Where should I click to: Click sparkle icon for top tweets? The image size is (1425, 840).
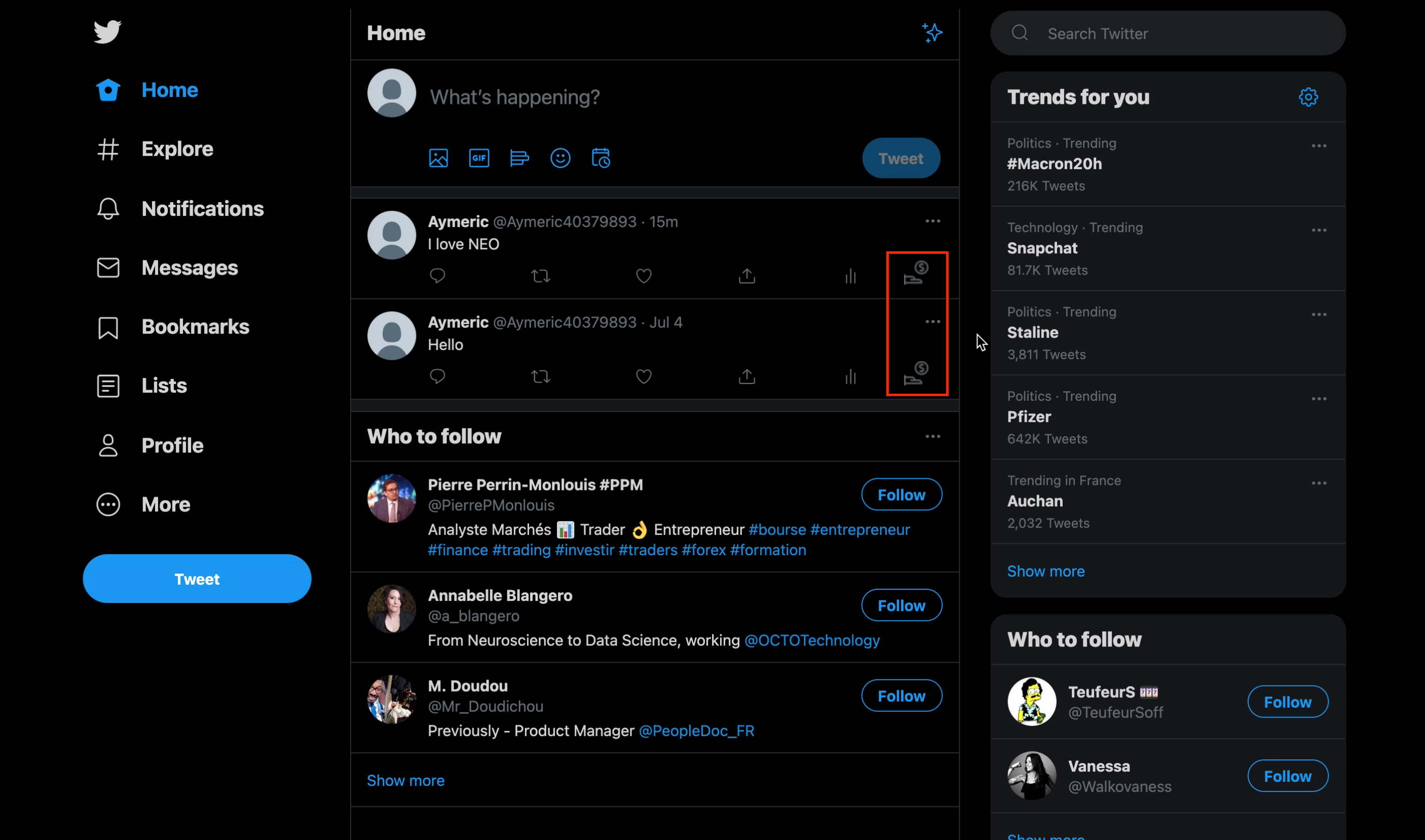pos(932,33)
